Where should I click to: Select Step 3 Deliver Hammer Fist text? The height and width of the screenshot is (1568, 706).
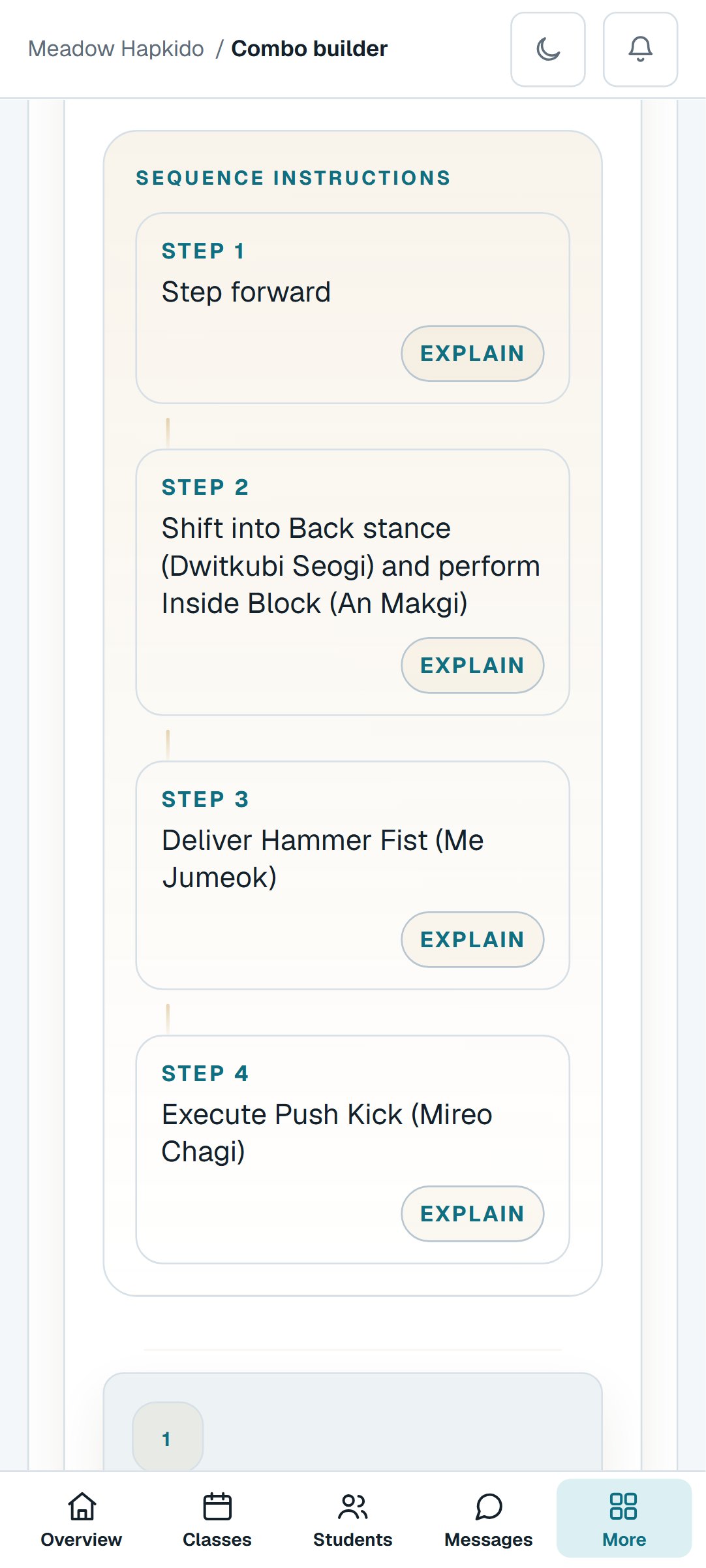[323, 859]
